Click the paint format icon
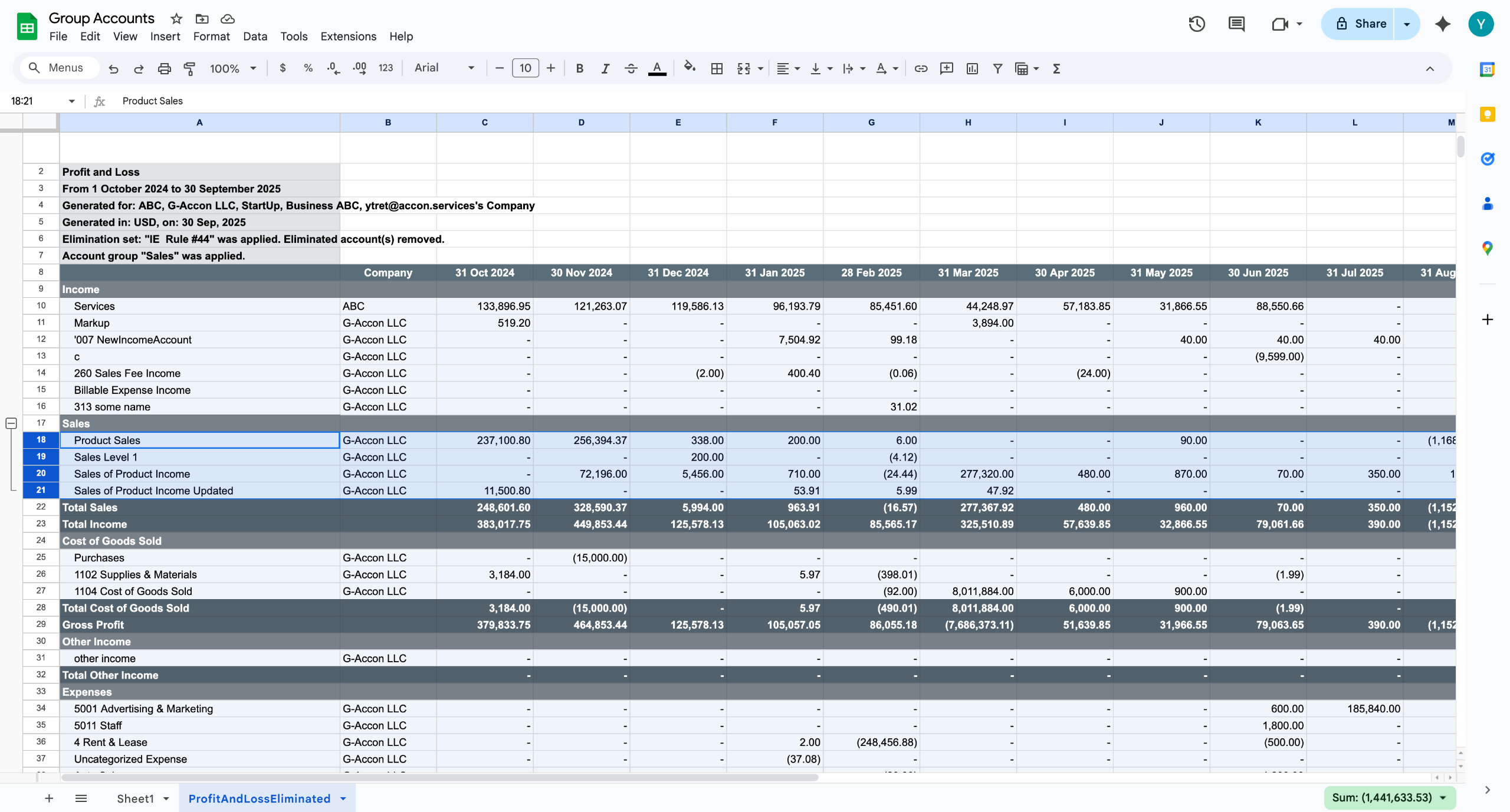This screenshot has width=1510, height=812. [x=189, y=68]
